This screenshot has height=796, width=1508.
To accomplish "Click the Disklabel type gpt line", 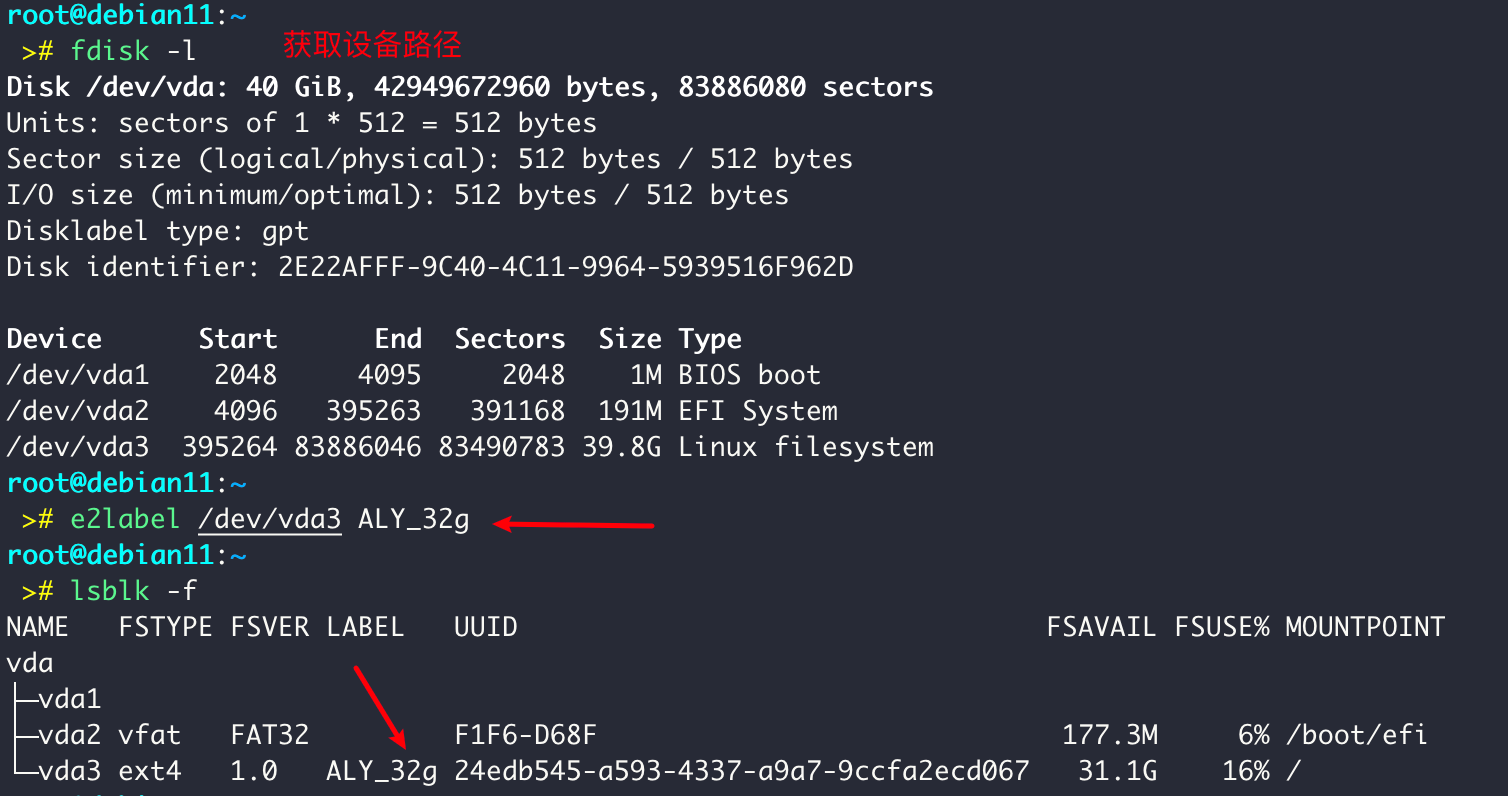I will click(158, 231).
